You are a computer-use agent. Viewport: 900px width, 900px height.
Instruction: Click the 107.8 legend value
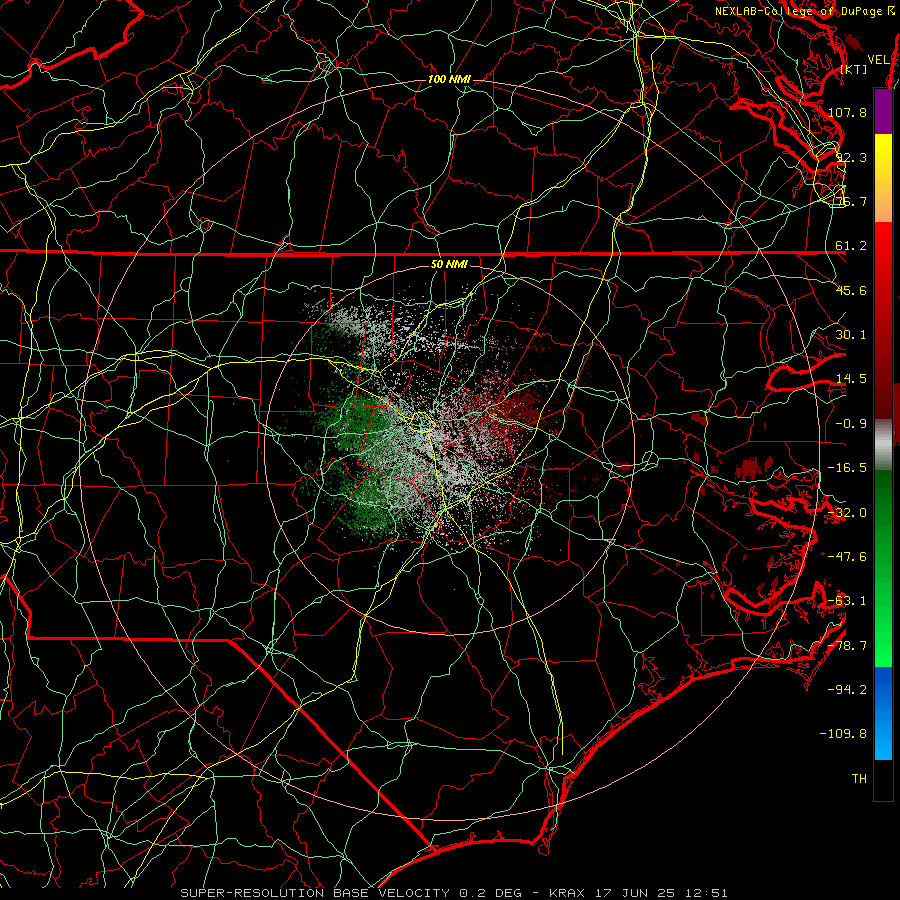pyautogui.click(x=847, y=112)
